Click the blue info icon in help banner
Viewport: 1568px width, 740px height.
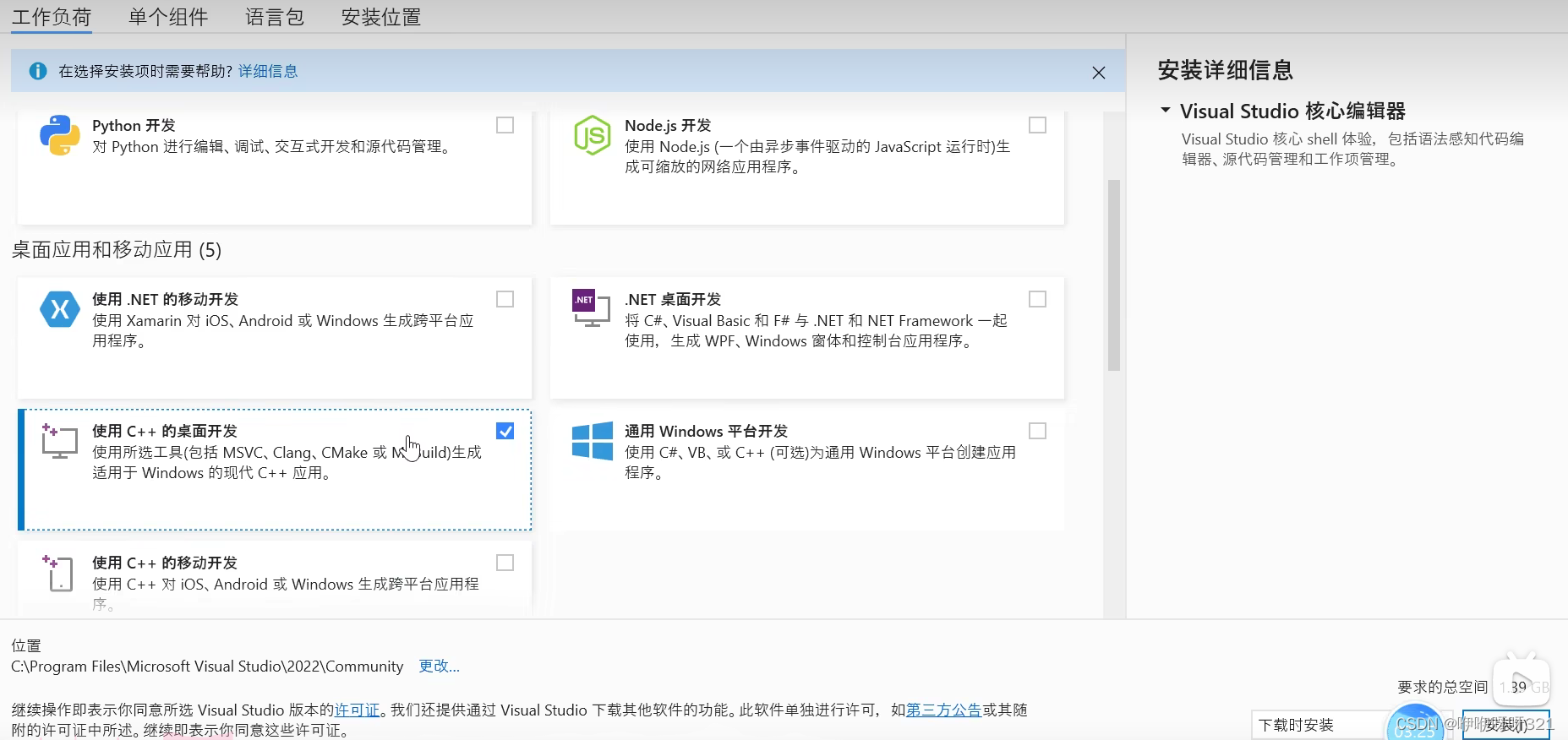[x=38, y=71]
